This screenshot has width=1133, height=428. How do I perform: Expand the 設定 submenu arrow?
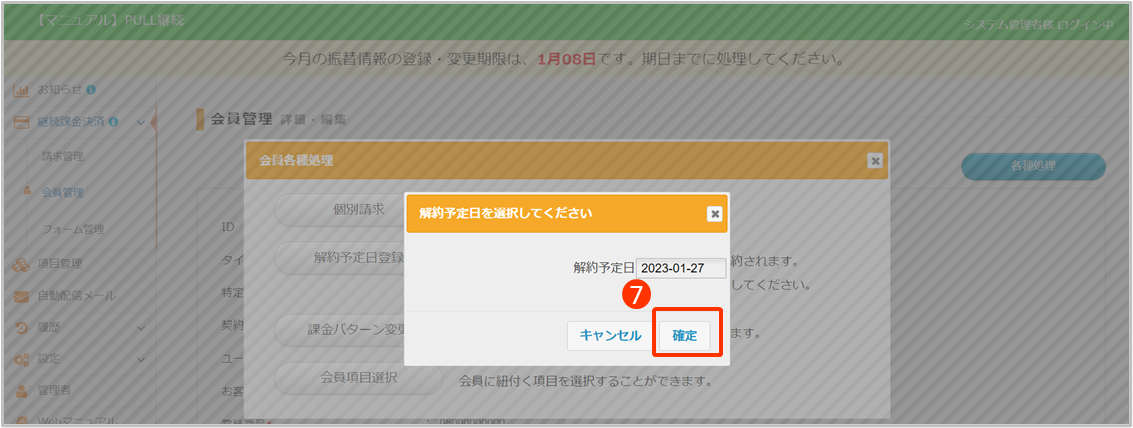click(x=140, y=359)
